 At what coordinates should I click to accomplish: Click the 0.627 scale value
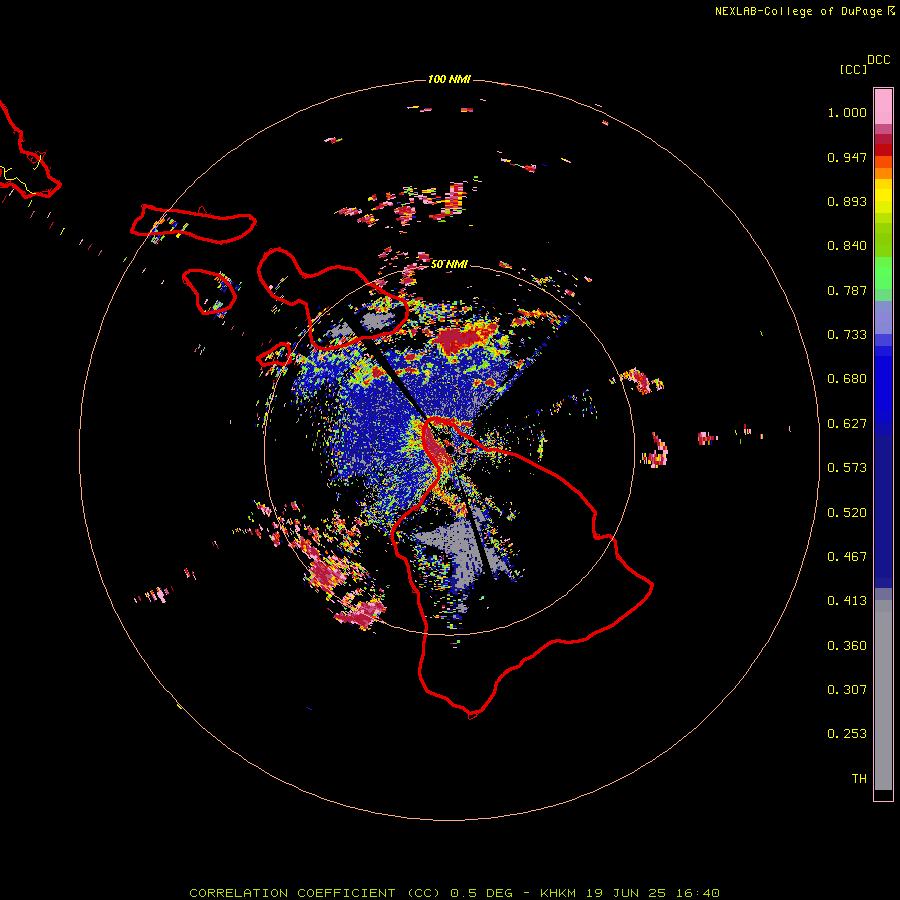point(847,424)
